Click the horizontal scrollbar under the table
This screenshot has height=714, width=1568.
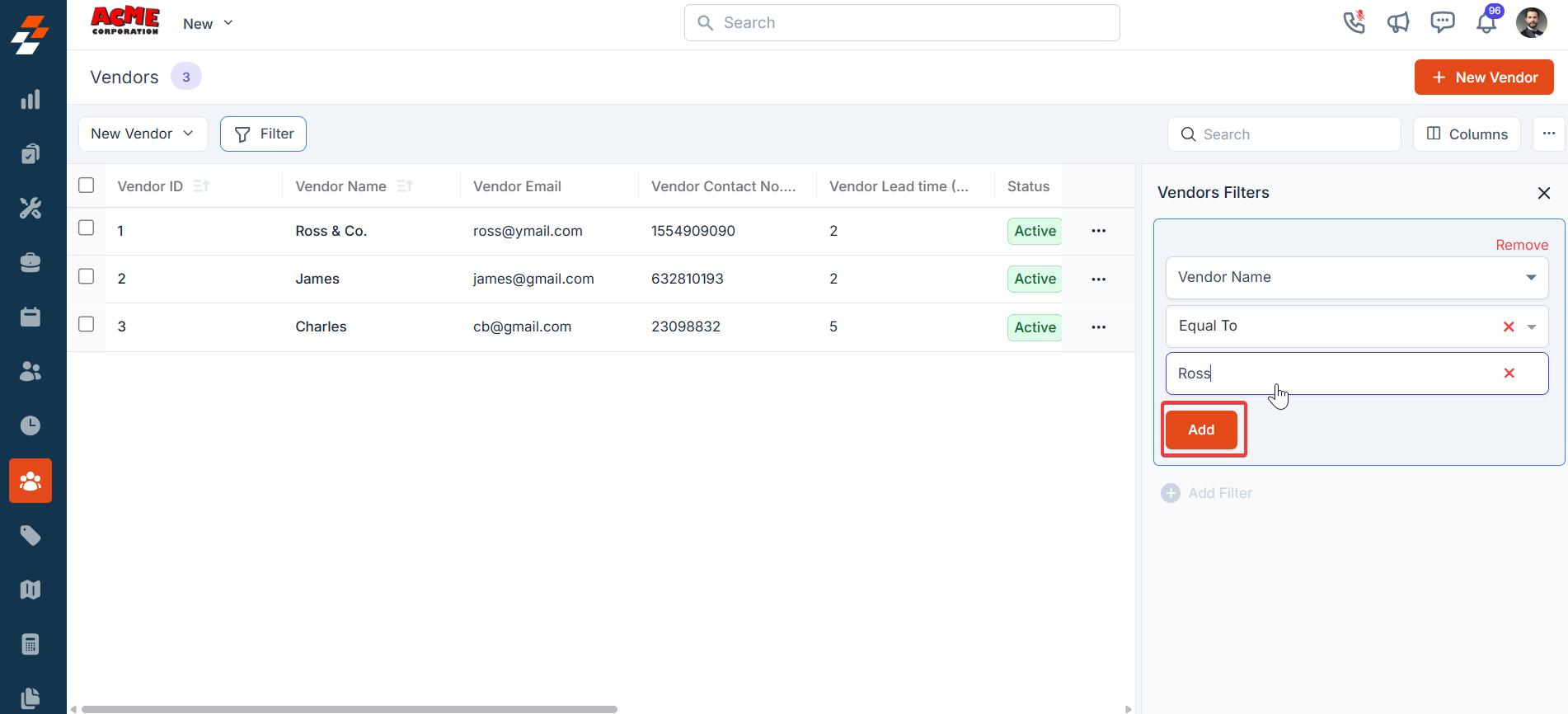point(350,709)
